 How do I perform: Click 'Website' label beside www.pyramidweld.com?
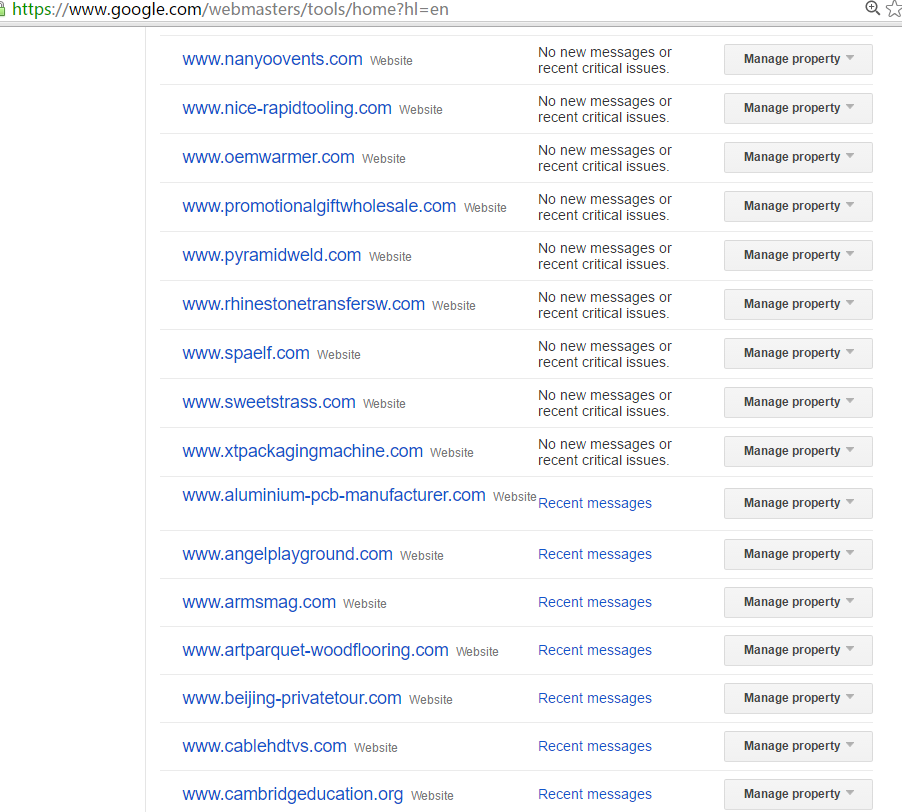point(390,256)
